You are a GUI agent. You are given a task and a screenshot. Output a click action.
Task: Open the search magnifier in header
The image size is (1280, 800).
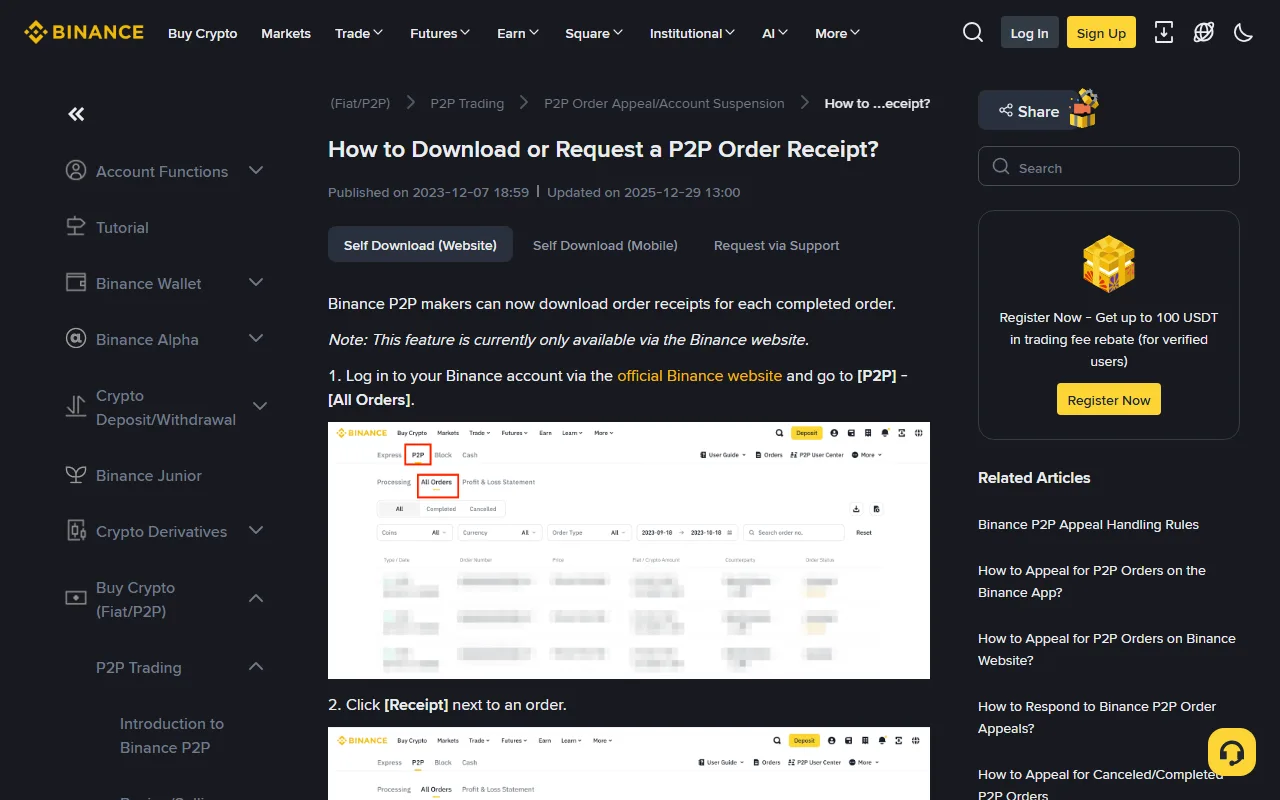pos(973,33)
